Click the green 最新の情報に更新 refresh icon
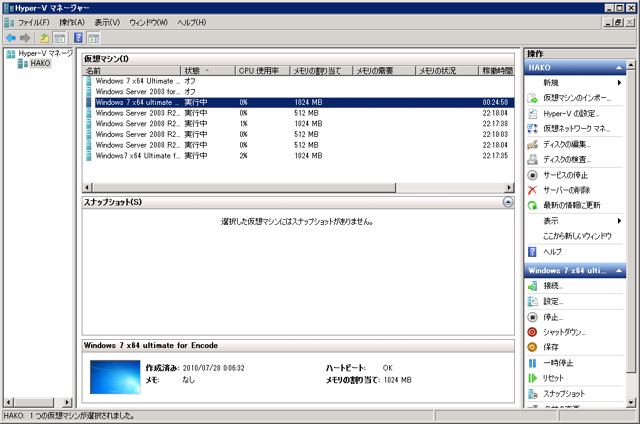The width and height of the screenshot is (640, 424). [x=532, y=205]
